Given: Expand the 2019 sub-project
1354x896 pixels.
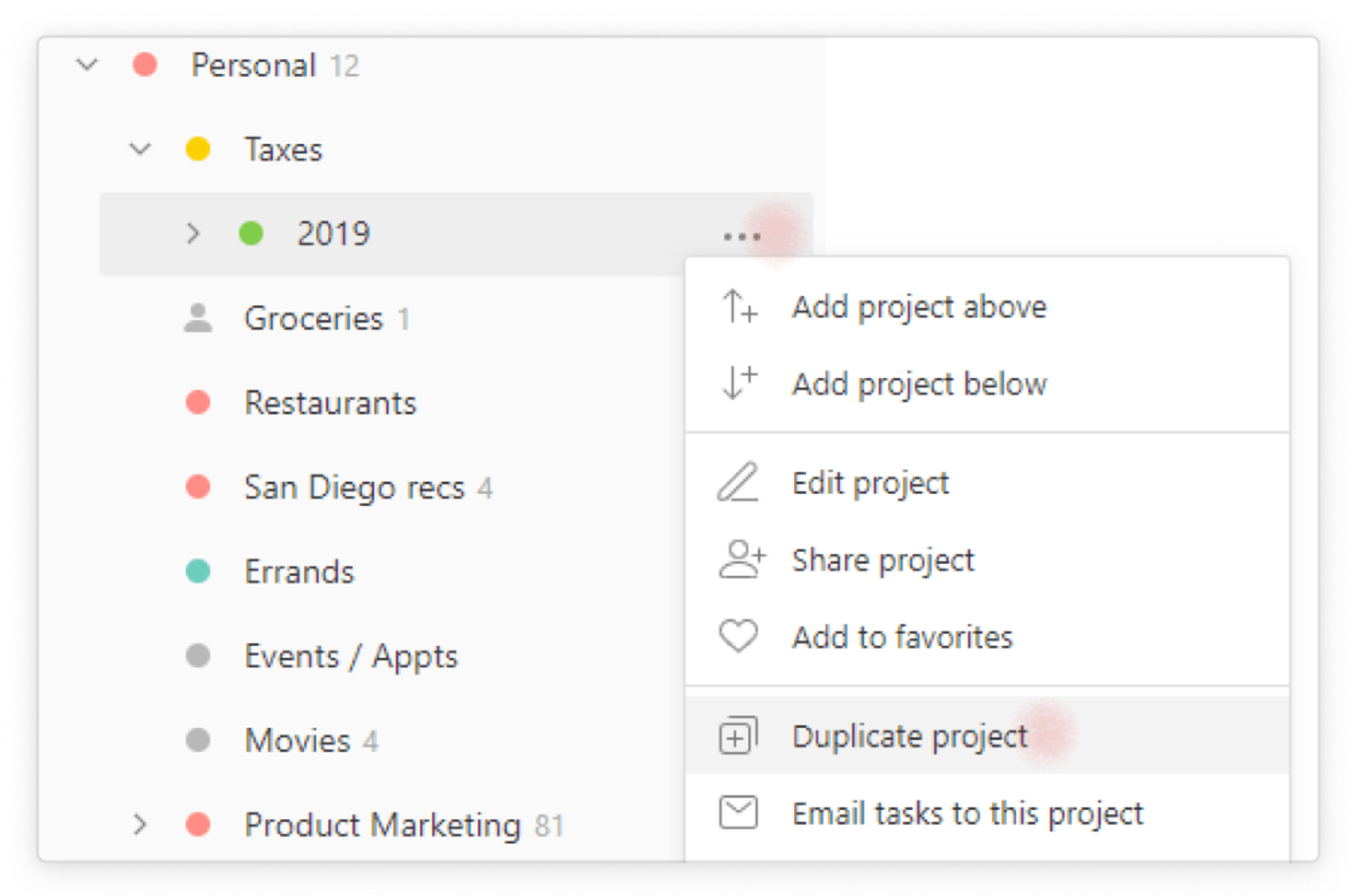Looking at the screenshot, I should click(x=193, y=234).
